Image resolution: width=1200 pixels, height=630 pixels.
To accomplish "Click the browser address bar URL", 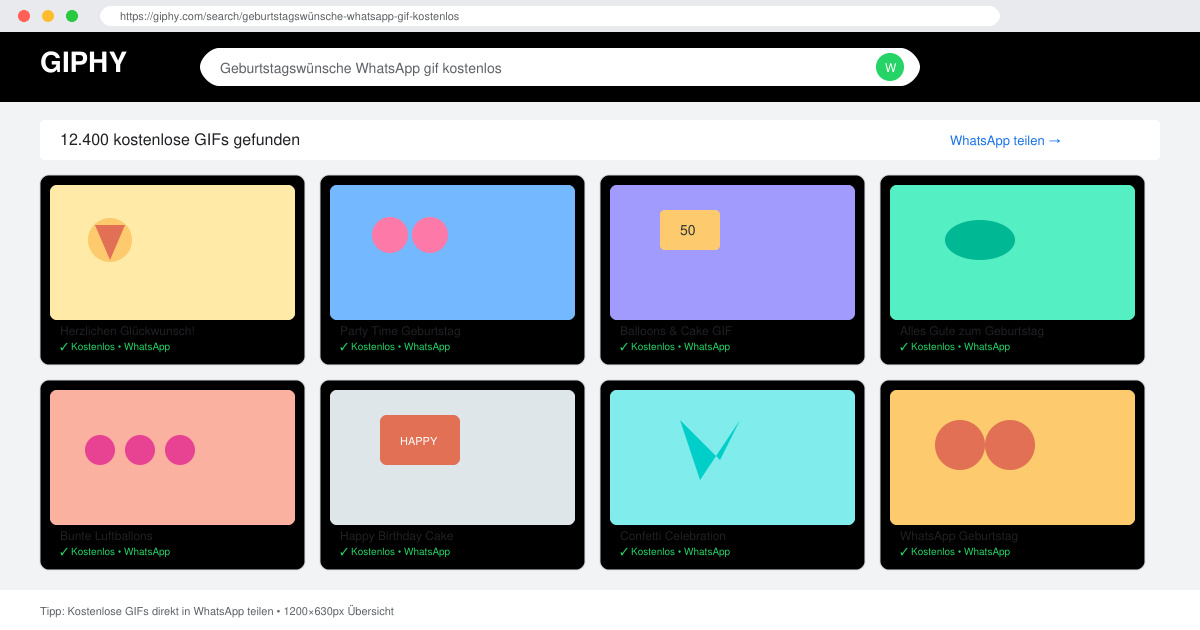I will [550, 16].
